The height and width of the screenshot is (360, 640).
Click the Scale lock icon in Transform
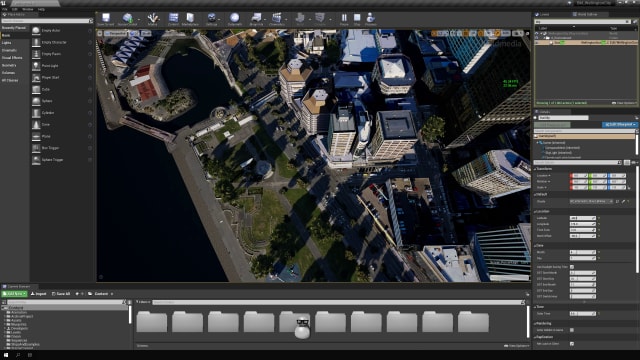click(x=629, y=187)
